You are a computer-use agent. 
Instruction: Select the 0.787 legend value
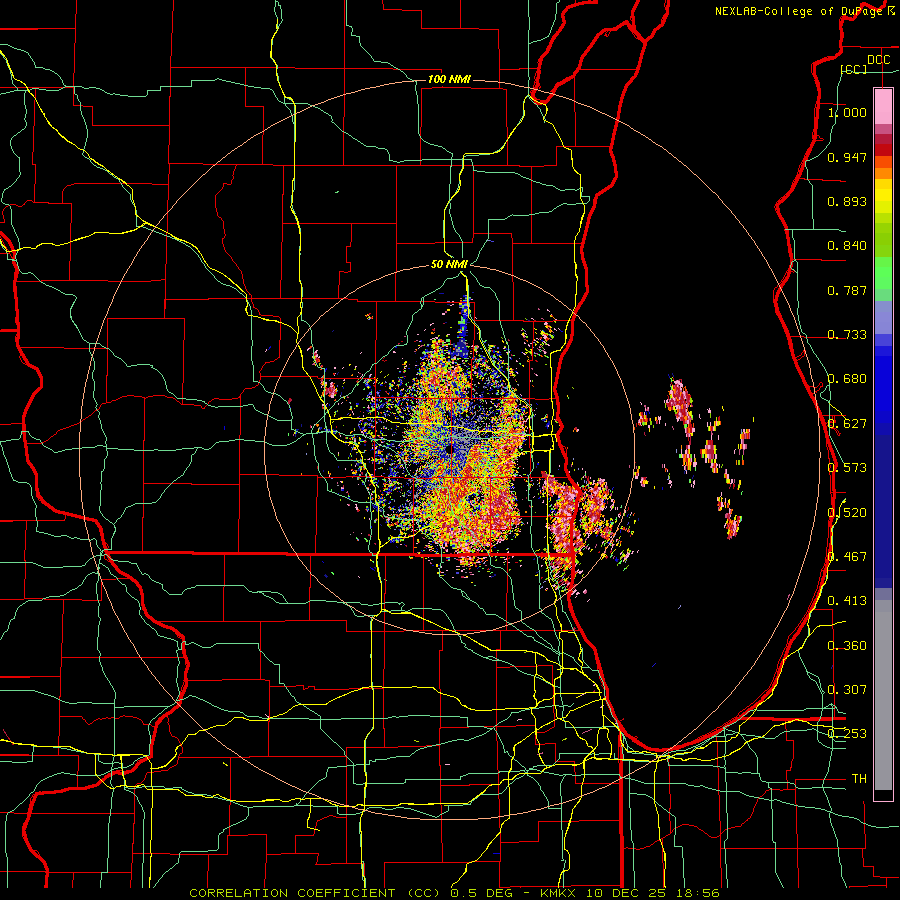click(847, 290)
